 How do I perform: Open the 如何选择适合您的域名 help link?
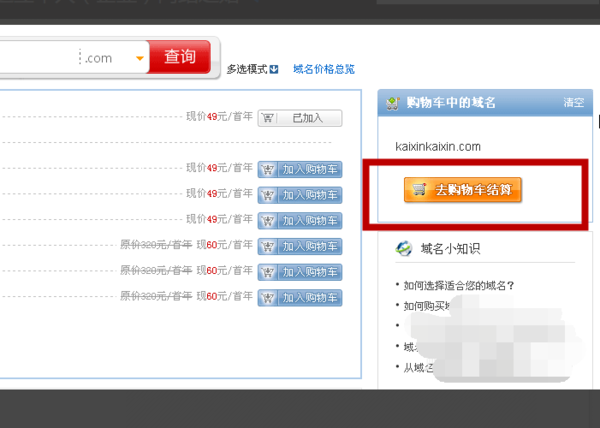click(x=460, y=285)
